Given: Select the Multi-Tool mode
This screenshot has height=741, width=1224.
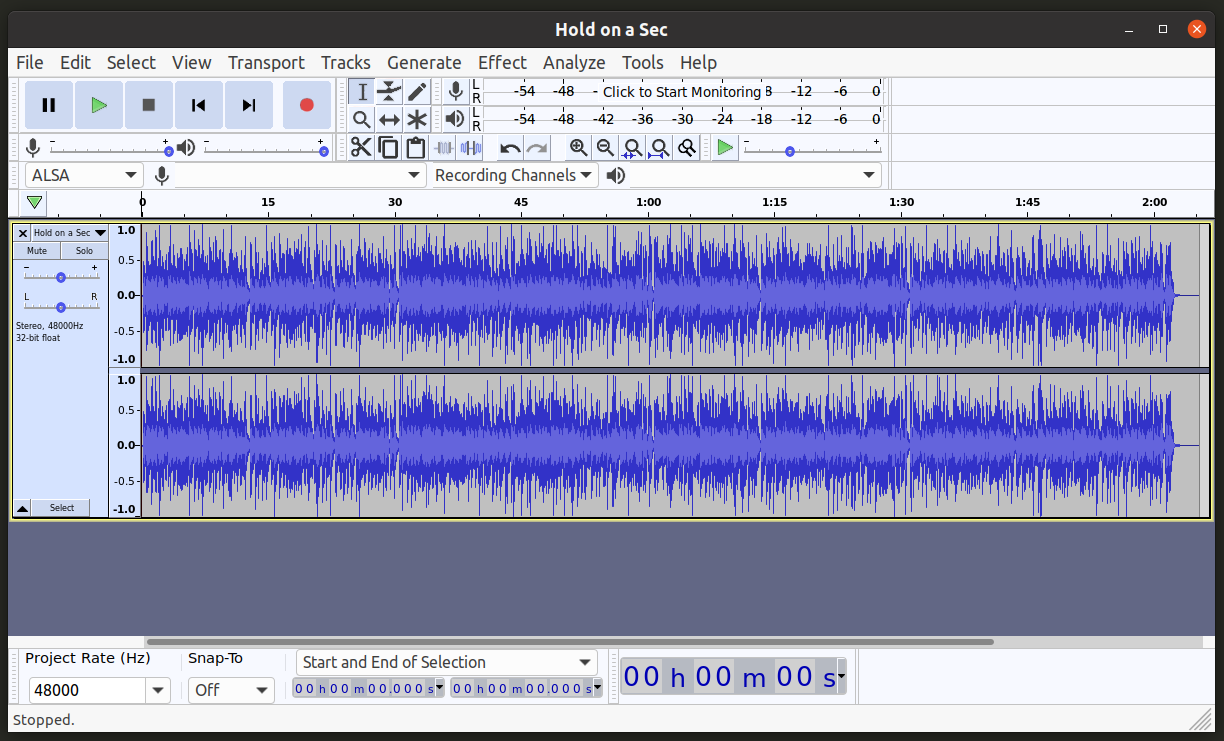Looking at the screenshot, I should [416, 119].
